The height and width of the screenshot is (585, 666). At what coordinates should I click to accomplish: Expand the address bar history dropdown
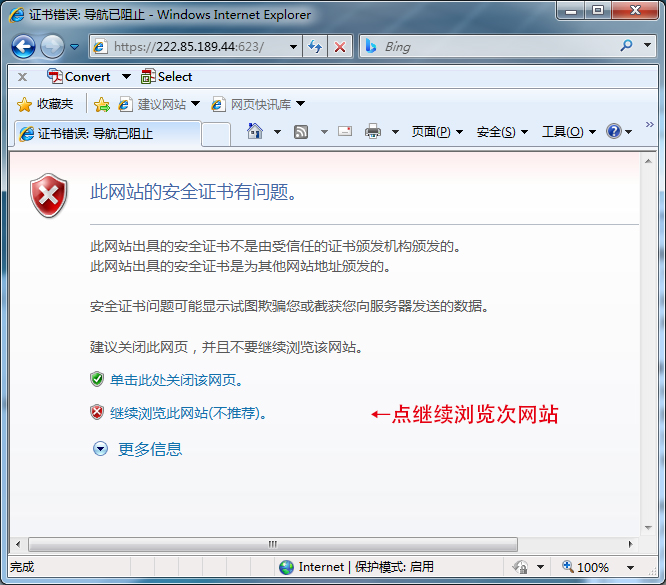293,47
